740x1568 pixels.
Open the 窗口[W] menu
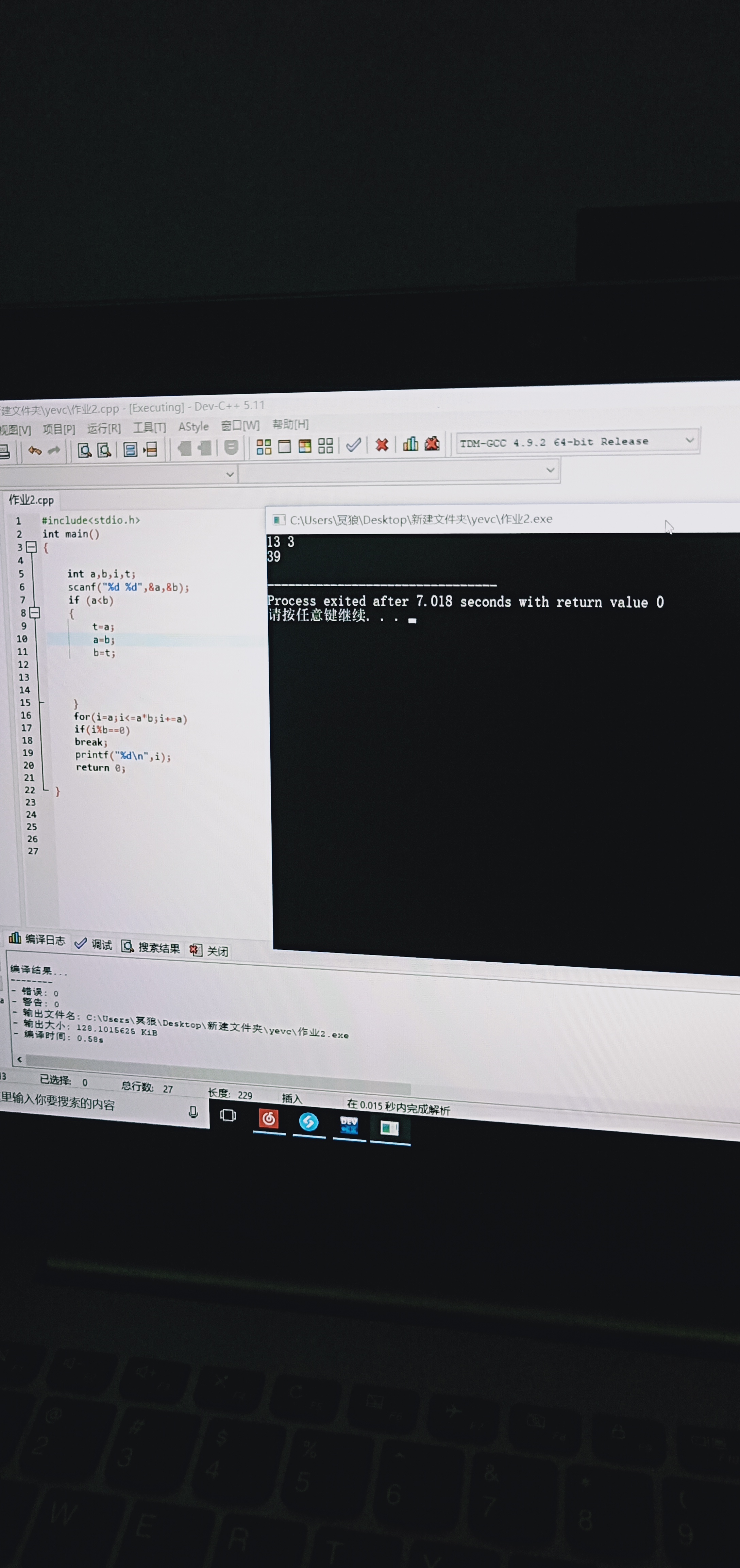(240, 425)
